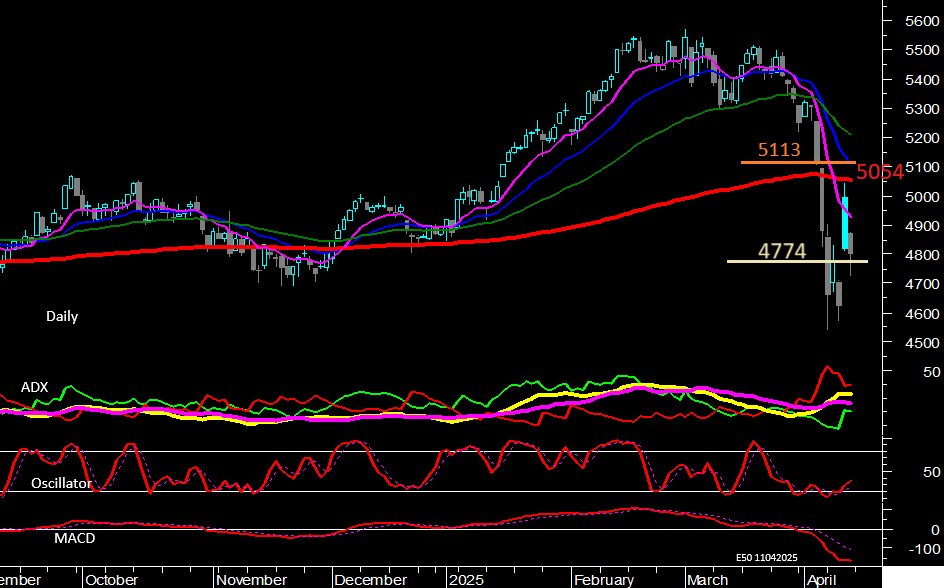Screen dimensions: 944x588
Task: Click the 2025 year label on time axis
Action: (x=466, y=580)
